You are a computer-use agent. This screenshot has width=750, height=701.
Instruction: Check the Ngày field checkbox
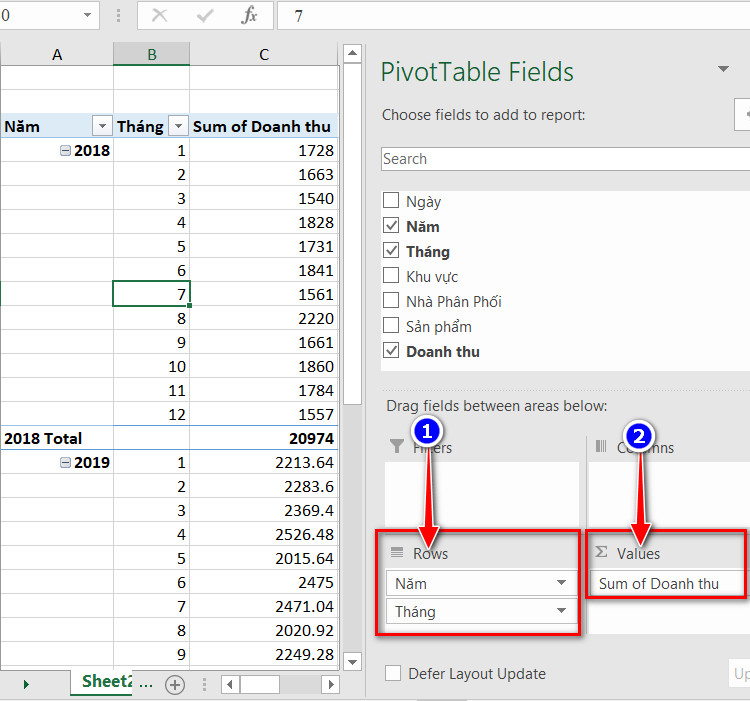coord(391,200)
